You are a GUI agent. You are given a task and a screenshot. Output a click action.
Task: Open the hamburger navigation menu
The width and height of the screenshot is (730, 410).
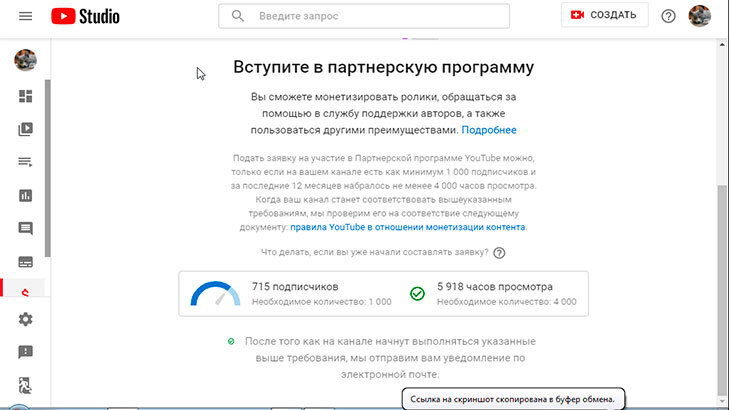25,16
